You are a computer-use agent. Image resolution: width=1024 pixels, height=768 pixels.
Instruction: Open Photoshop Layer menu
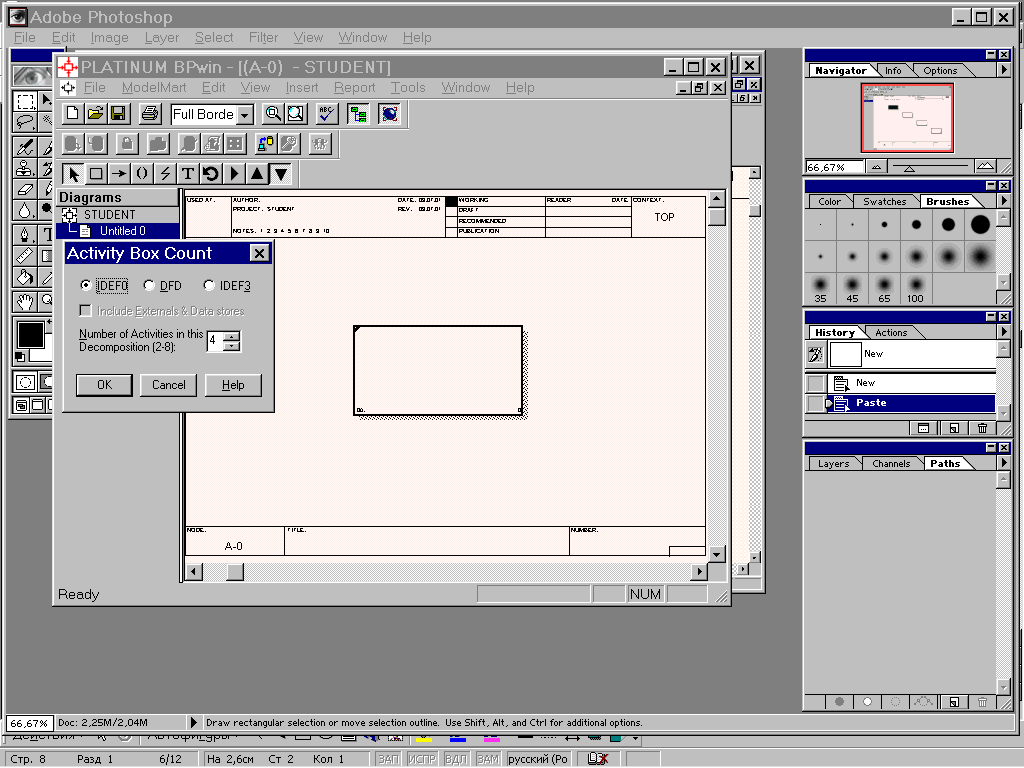(162, 38)
